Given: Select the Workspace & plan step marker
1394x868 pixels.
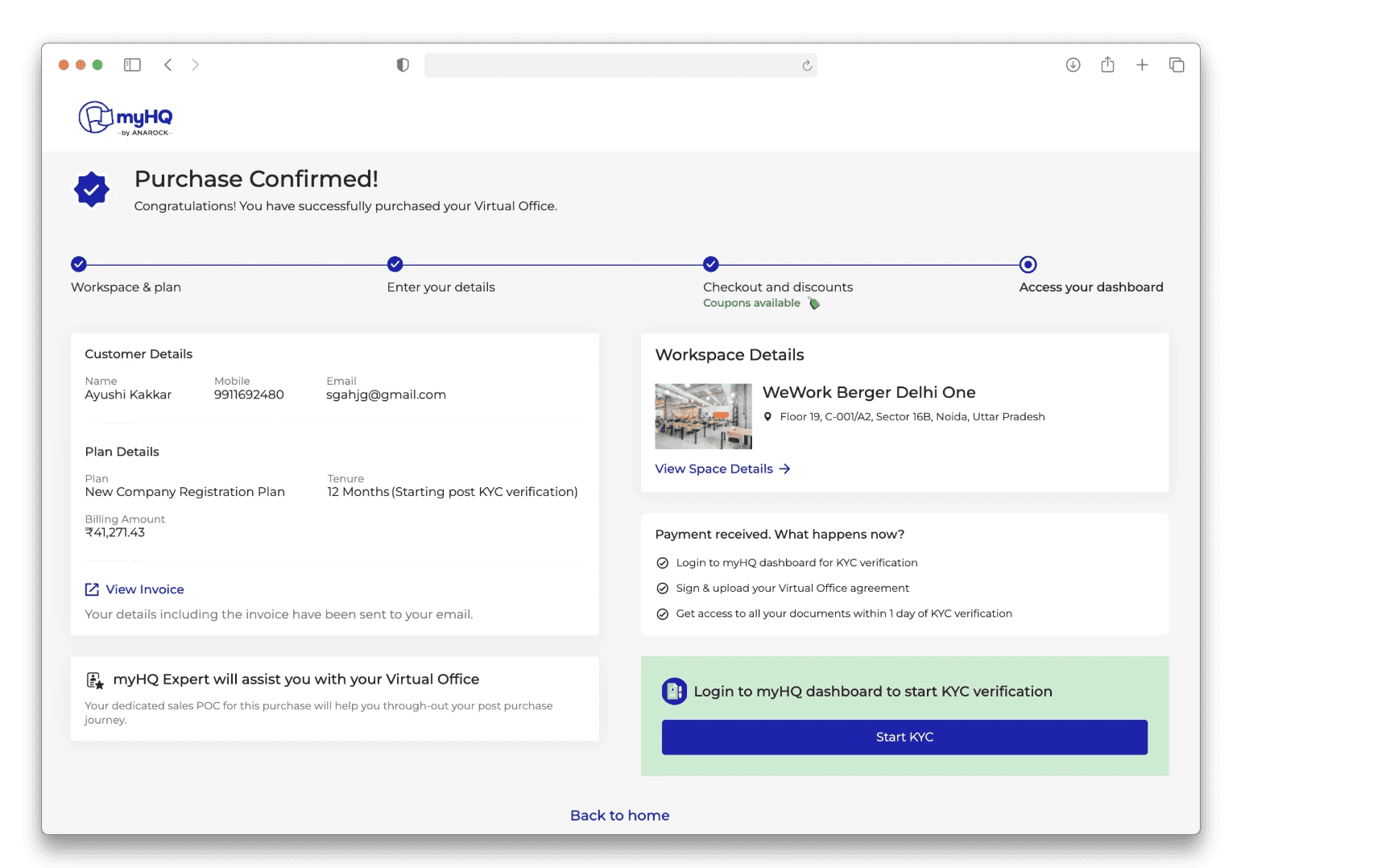Looking at the screenshot, I should coord(79,264).
